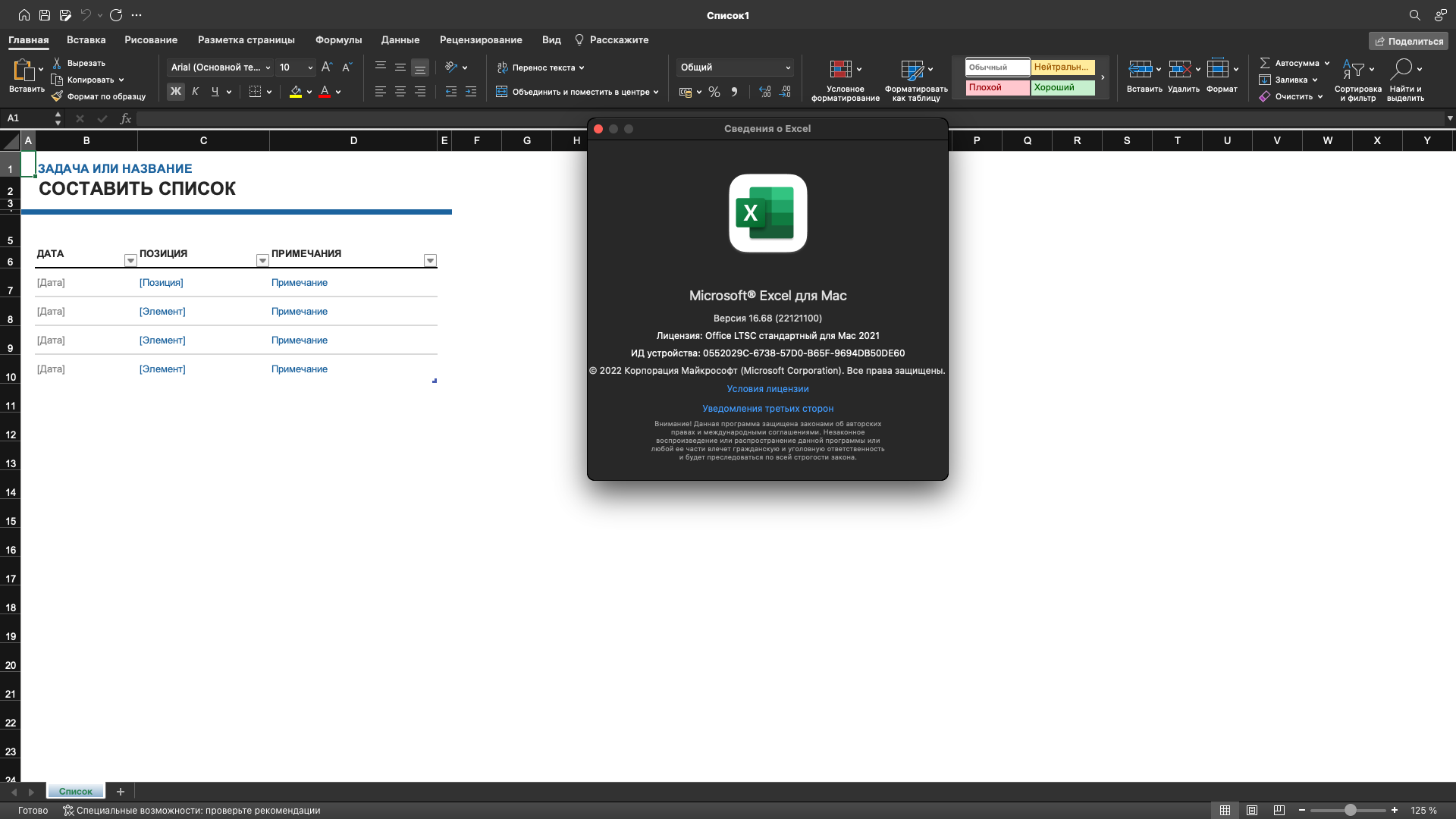Click the zoom slider handle

pyautogui.click(x=1351, y=811)
